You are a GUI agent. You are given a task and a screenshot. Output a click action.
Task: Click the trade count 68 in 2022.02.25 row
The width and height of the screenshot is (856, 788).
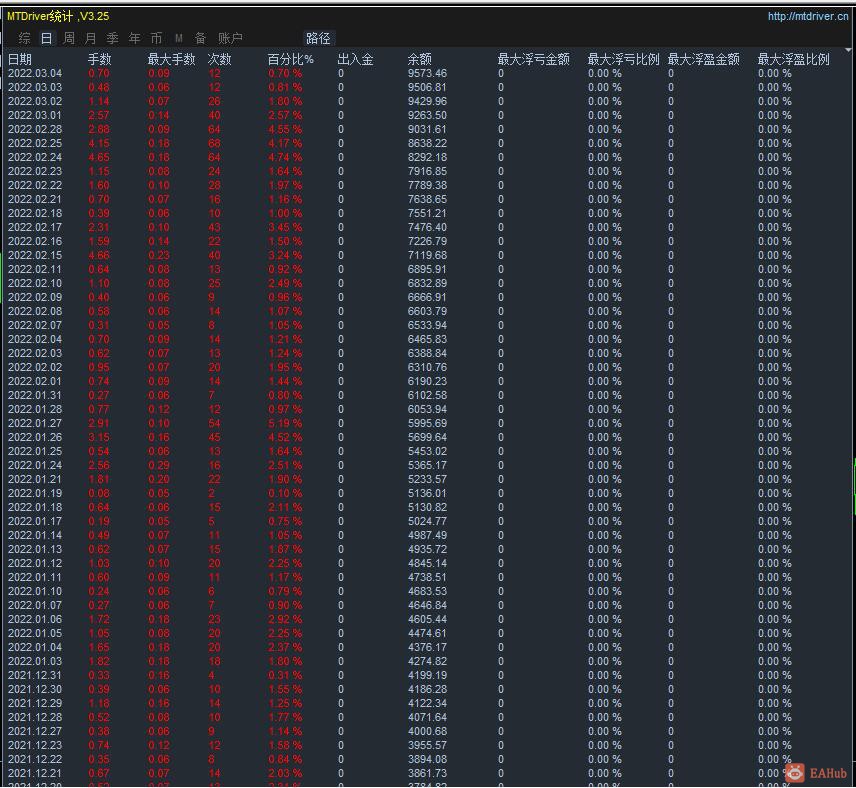click(x=214, y=144)
